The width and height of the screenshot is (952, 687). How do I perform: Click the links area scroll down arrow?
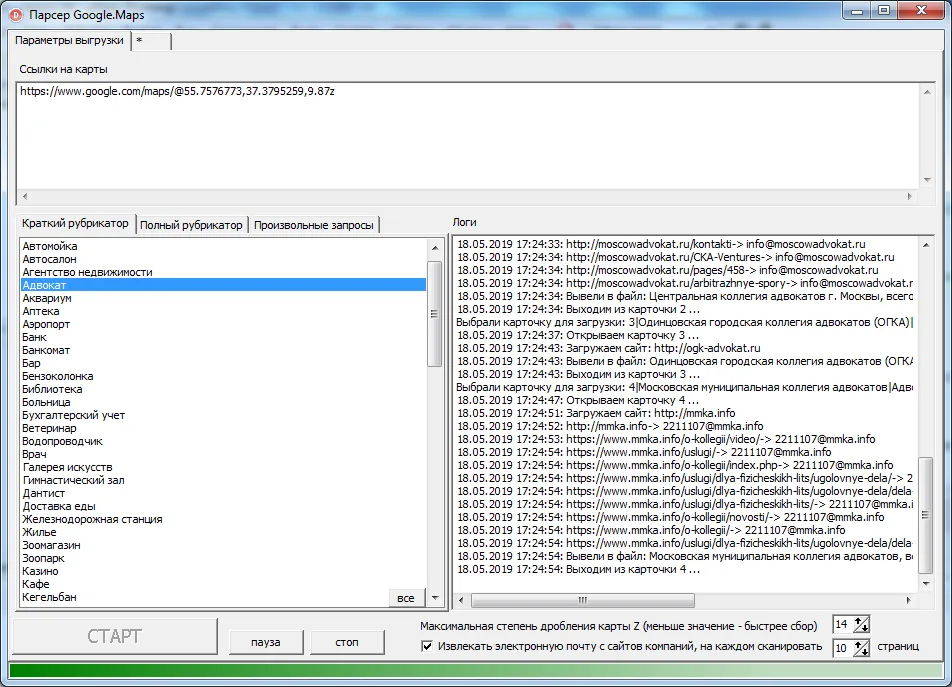pyautogui.click(x=927, y=180)
